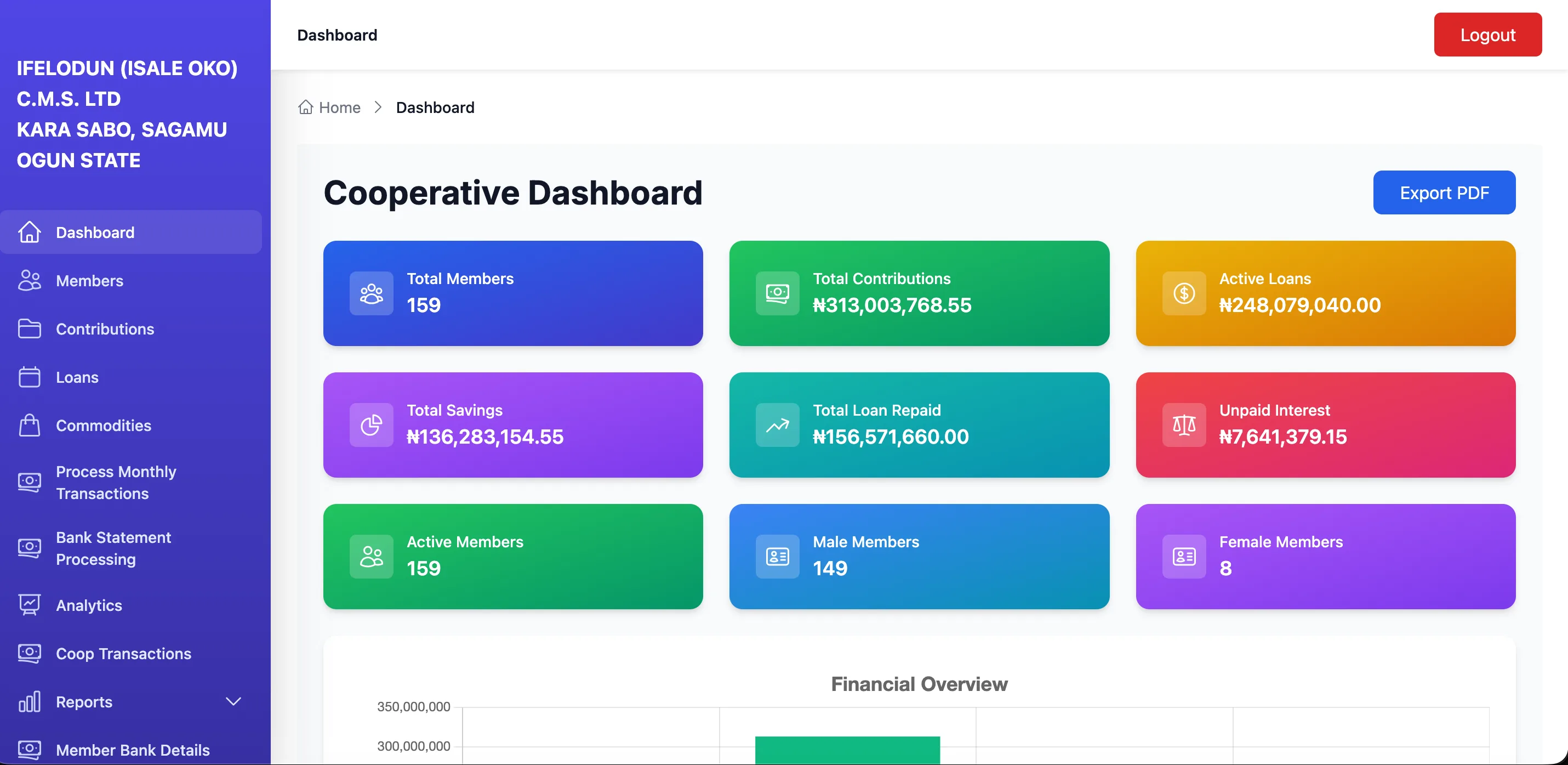Image resolution: width=1568 pixels, height=765 pixels.
Task: Click the ₦313,003,768.55 contributions amount
Action: point(892,304)
